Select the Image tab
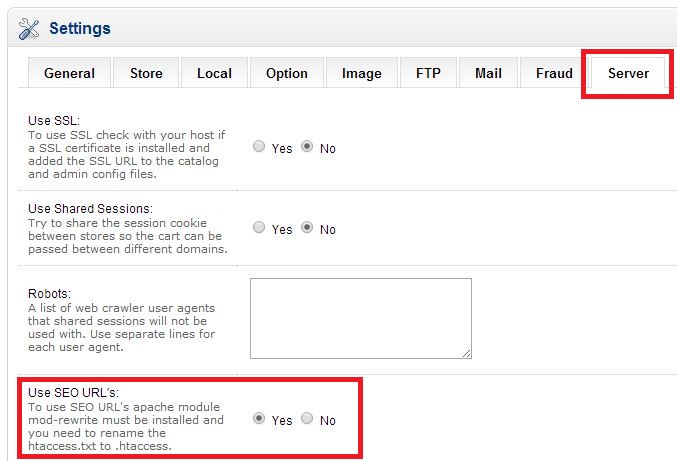 click(362, 73)
